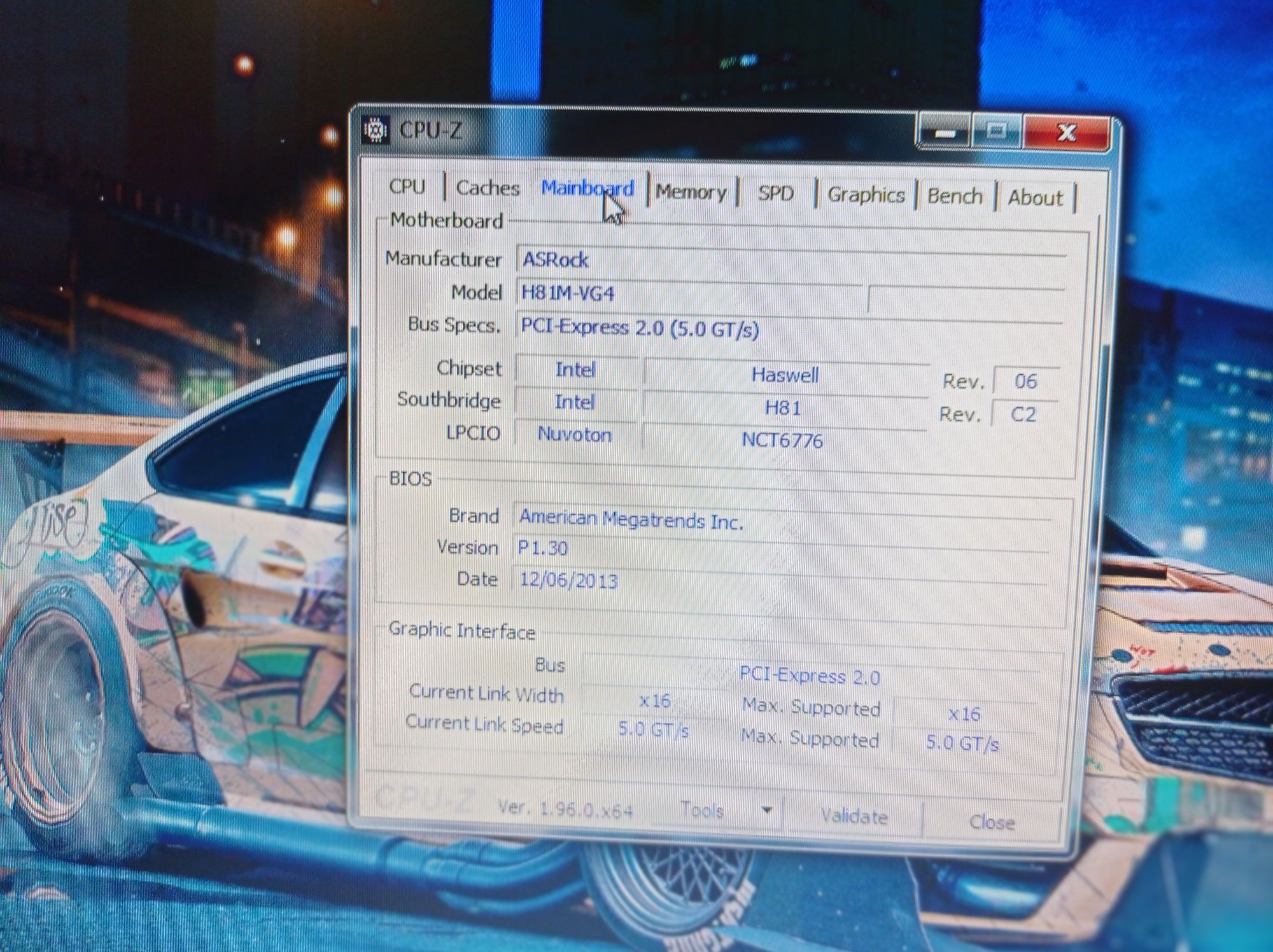Screen dimensions: 1273x952
Task: Switch to the Memory tab
Action: 691,192
